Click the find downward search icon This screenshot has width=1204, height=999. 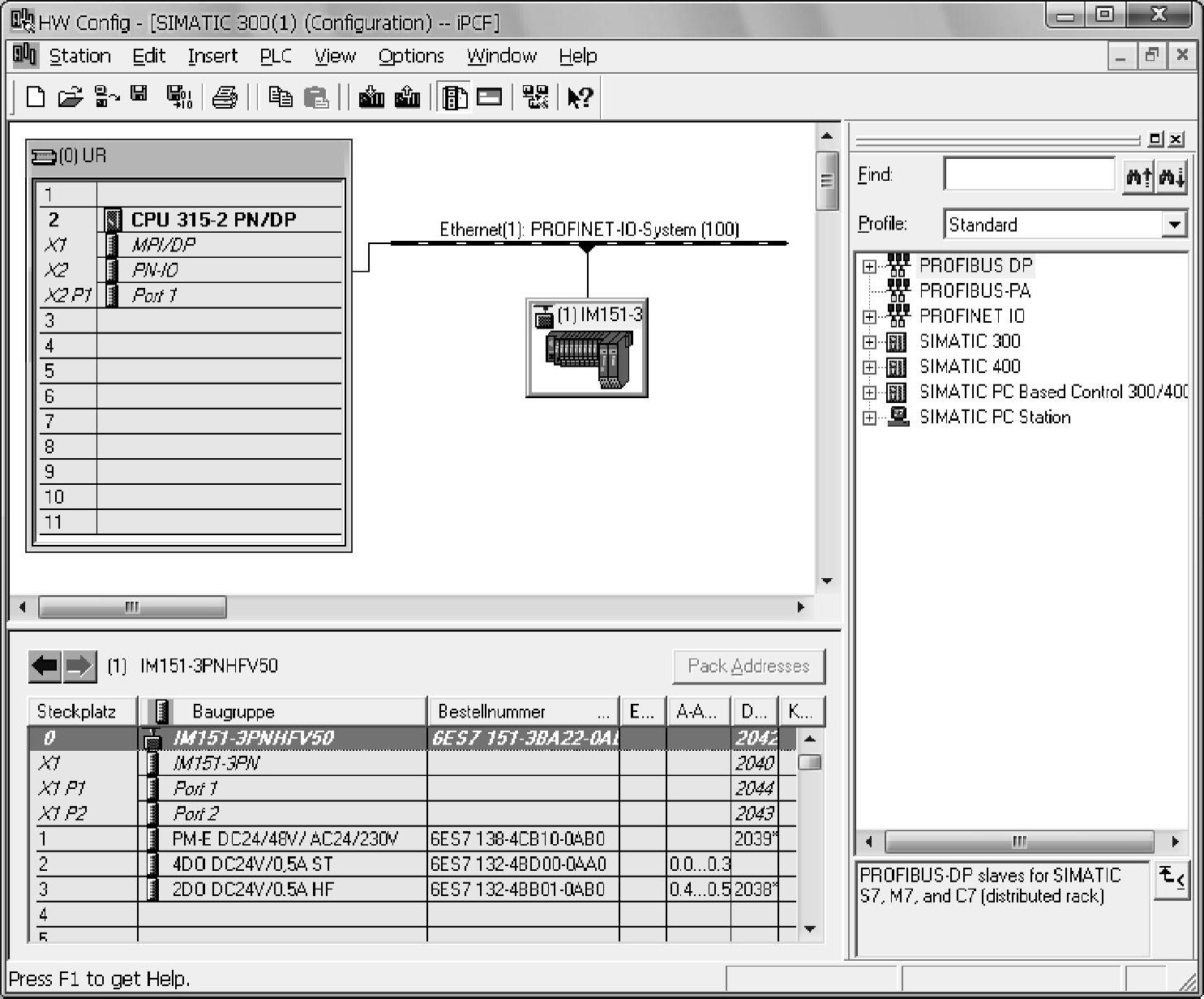click(x=1172, y=175)
